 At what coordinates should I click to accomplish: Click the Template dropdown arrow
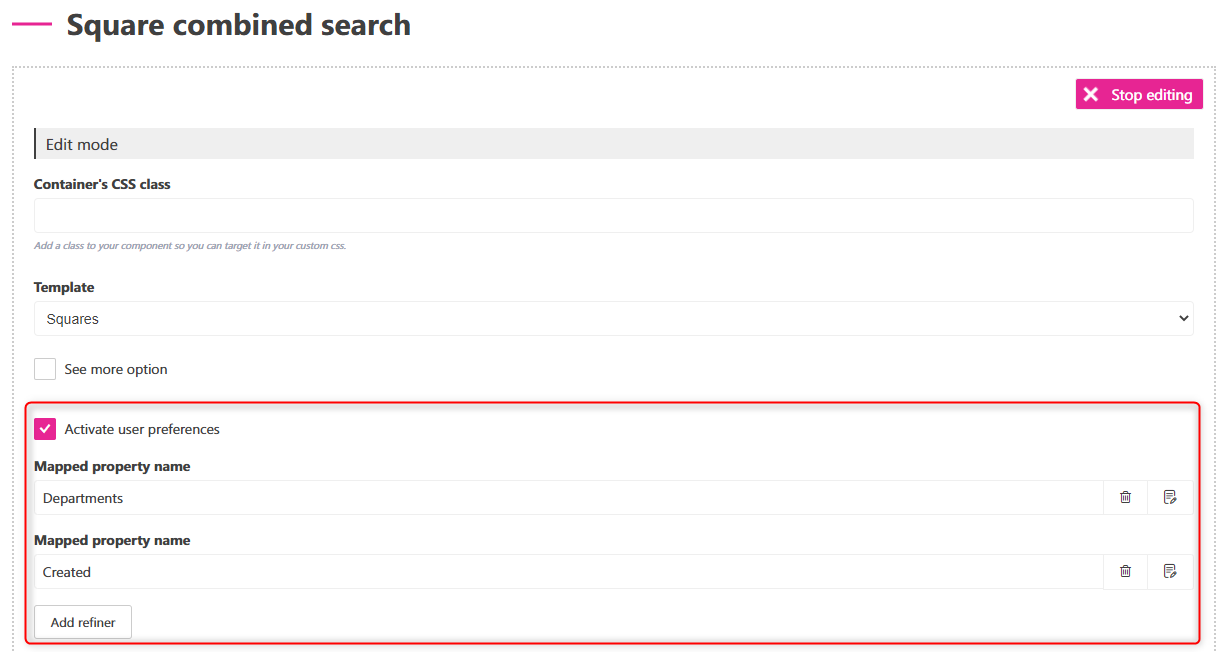tap(1184, 318)
